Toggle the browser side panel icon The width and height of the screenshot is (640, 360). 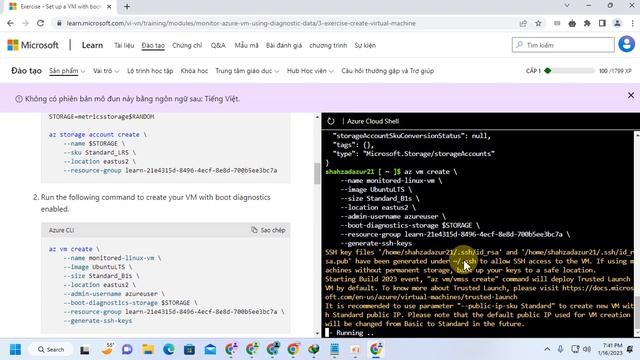pos(602,23)
